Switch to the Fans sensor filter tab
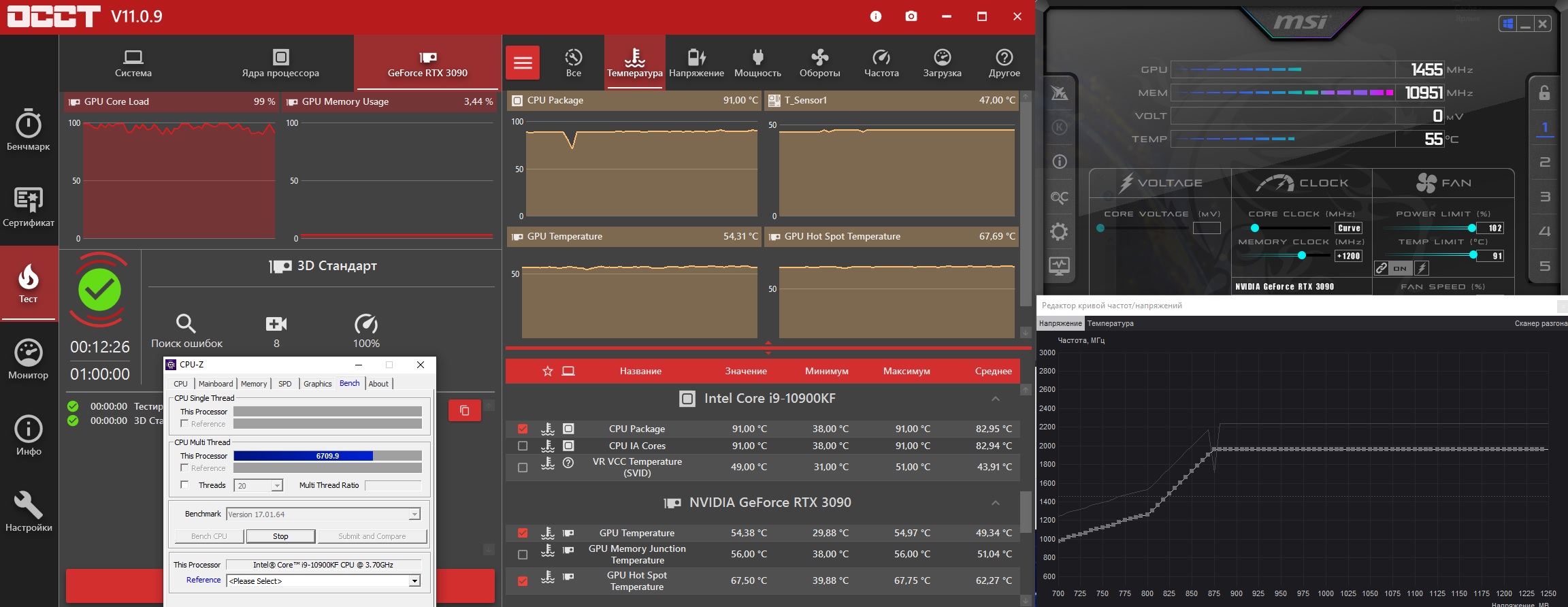 tap(819, 63)
